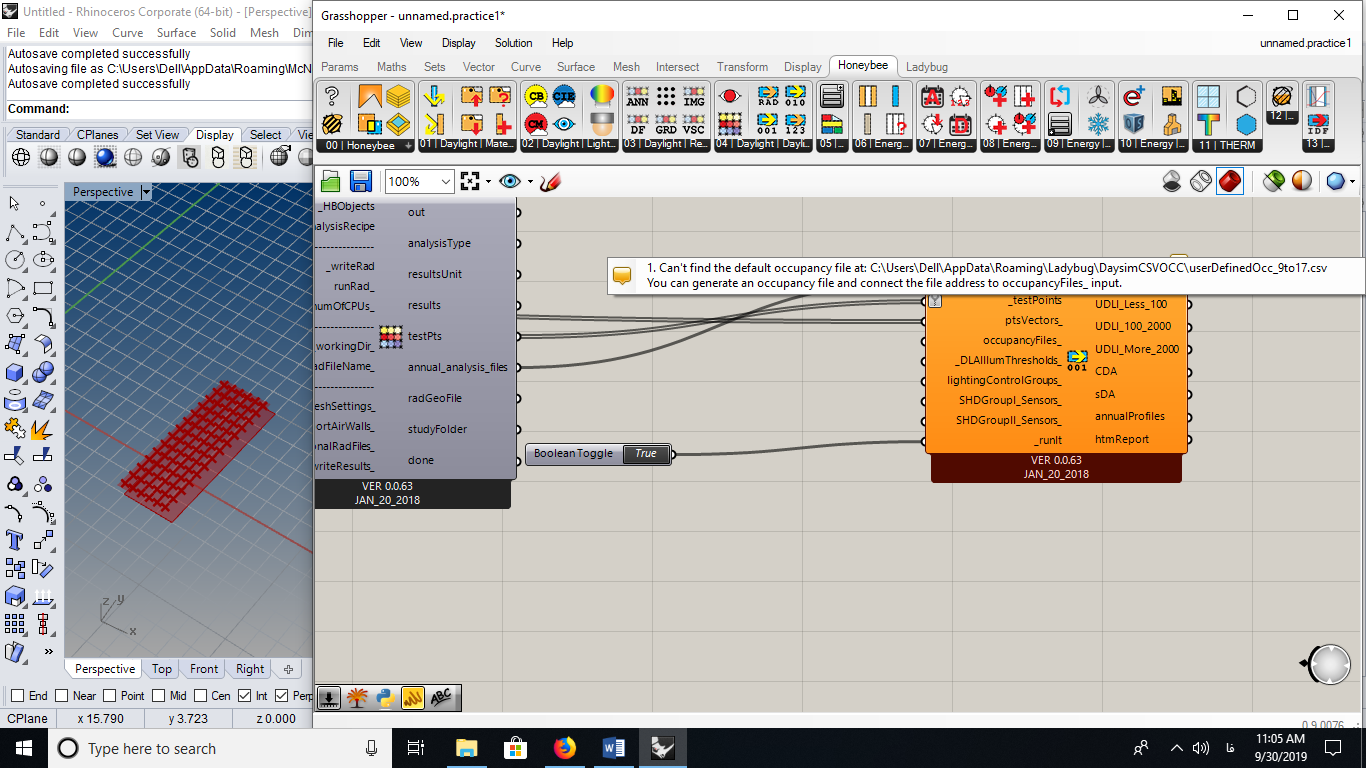This screenshot has width=1366, height=768.
Task: Toggle the Mid osnap checkbox
Action: point(159,696)
